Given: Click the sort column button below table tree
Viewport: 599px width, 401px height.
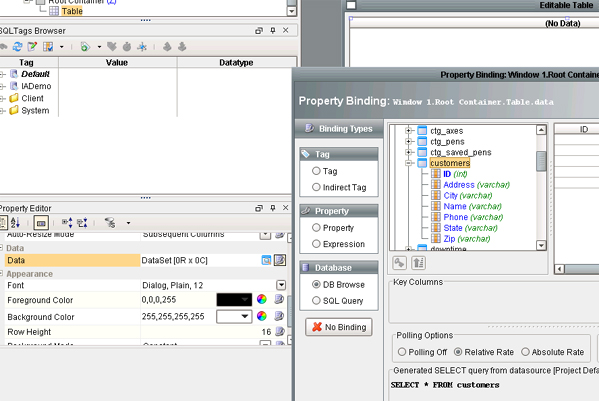Looking at the screenshot, I should pyautogui.click(x=418, y=263).
